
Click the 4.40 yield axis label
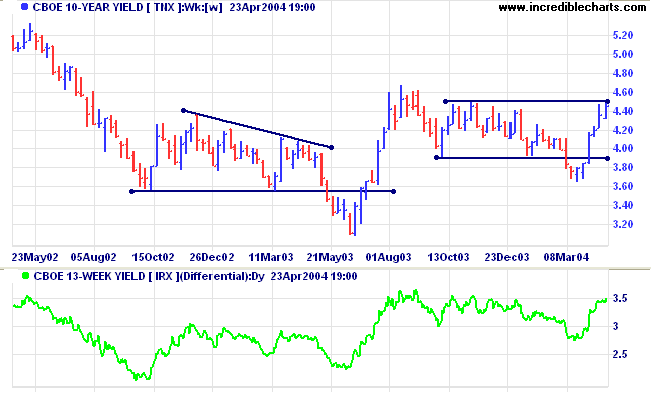point(623,111)
